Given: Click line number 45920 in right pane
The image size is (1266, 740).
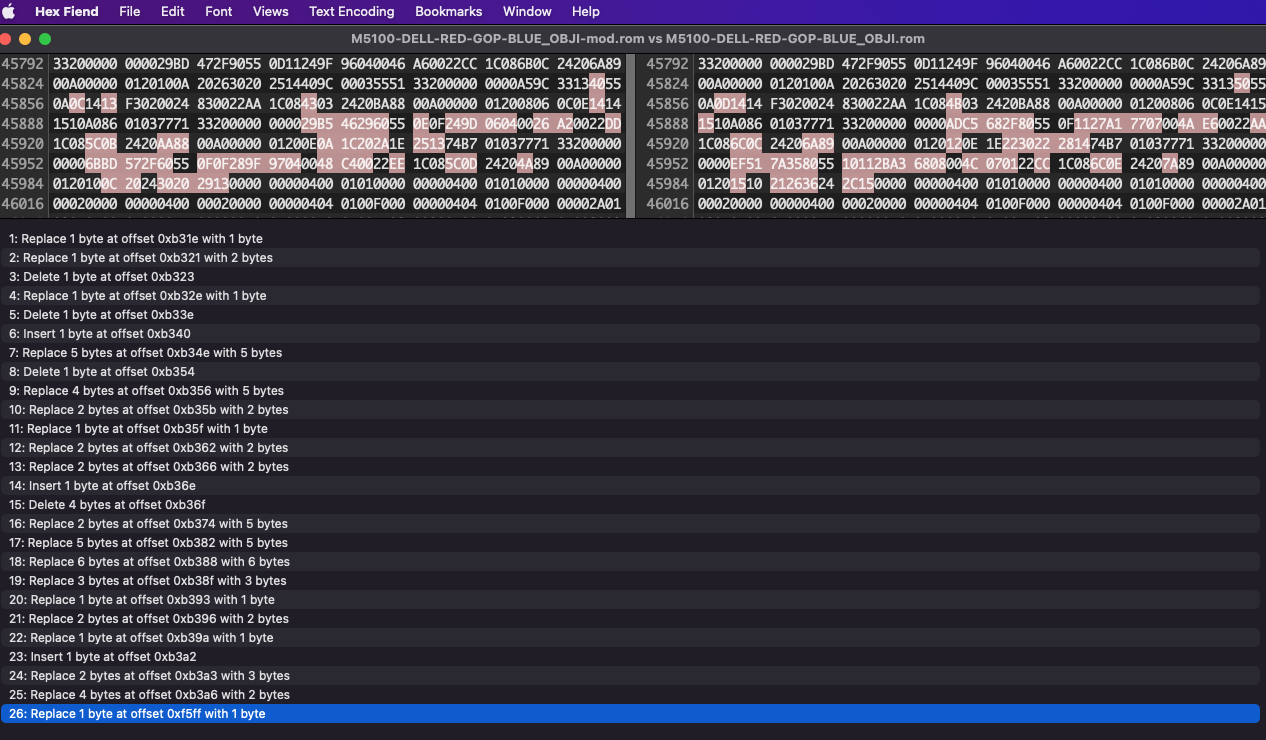Looking at the screenshot, I should pos(667,144).
